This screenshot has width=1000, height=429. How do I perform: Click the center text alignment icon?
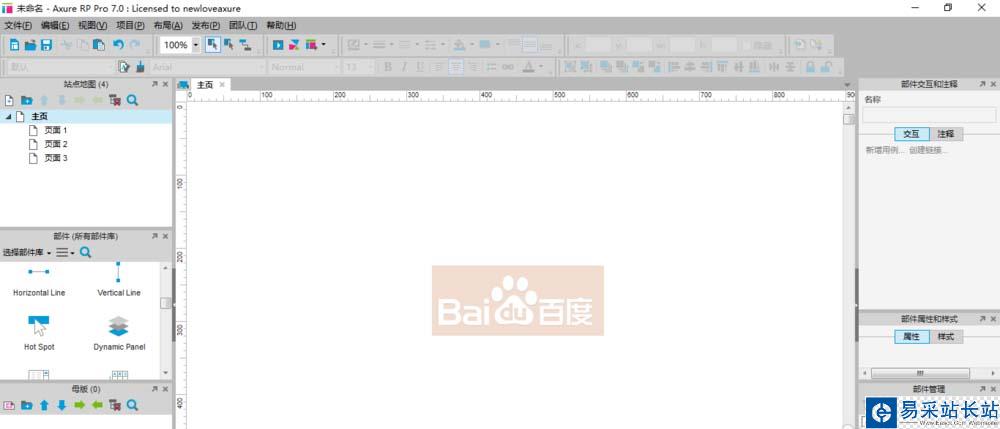click(x=456, y=67)
